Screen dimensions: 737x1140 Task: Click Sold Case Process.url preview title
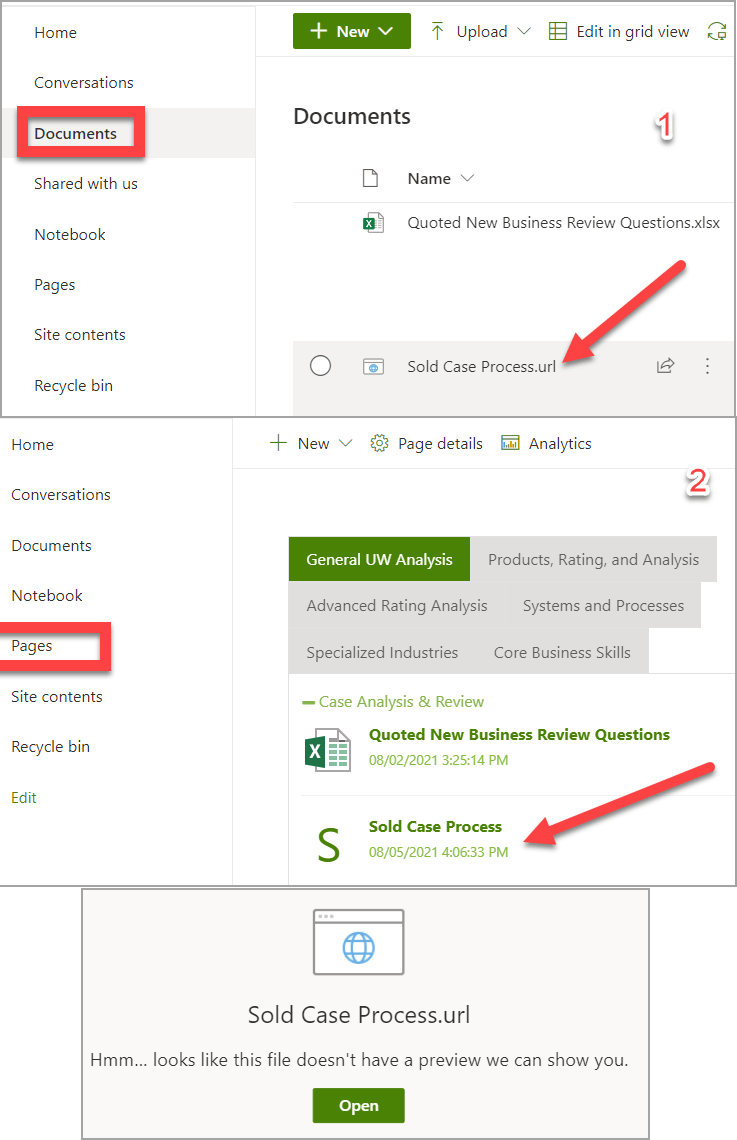[x=359, y=1015]
